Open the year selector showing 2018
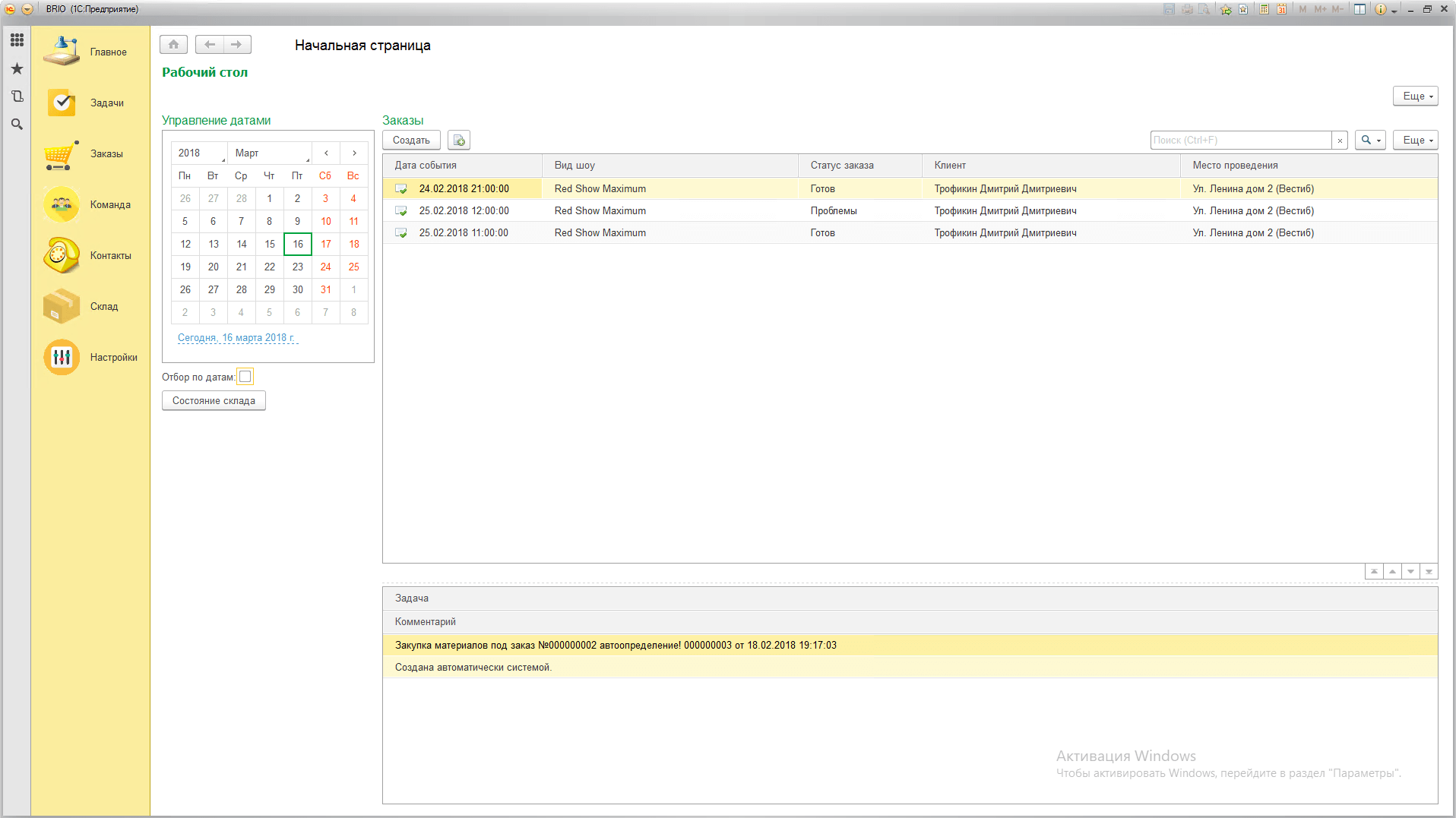Screen dimensions: 1456x818 (199, 153)
